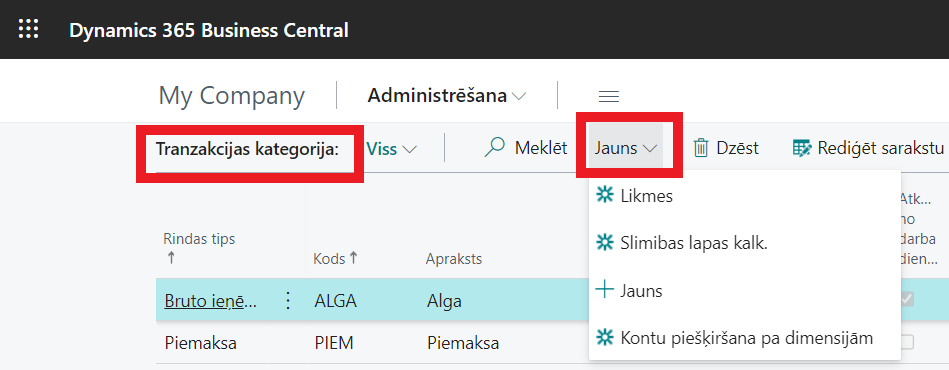This screenshot has height=370, width=949.
Task: Click the Meklēt magnifier icon
Action: click(494, 148)
